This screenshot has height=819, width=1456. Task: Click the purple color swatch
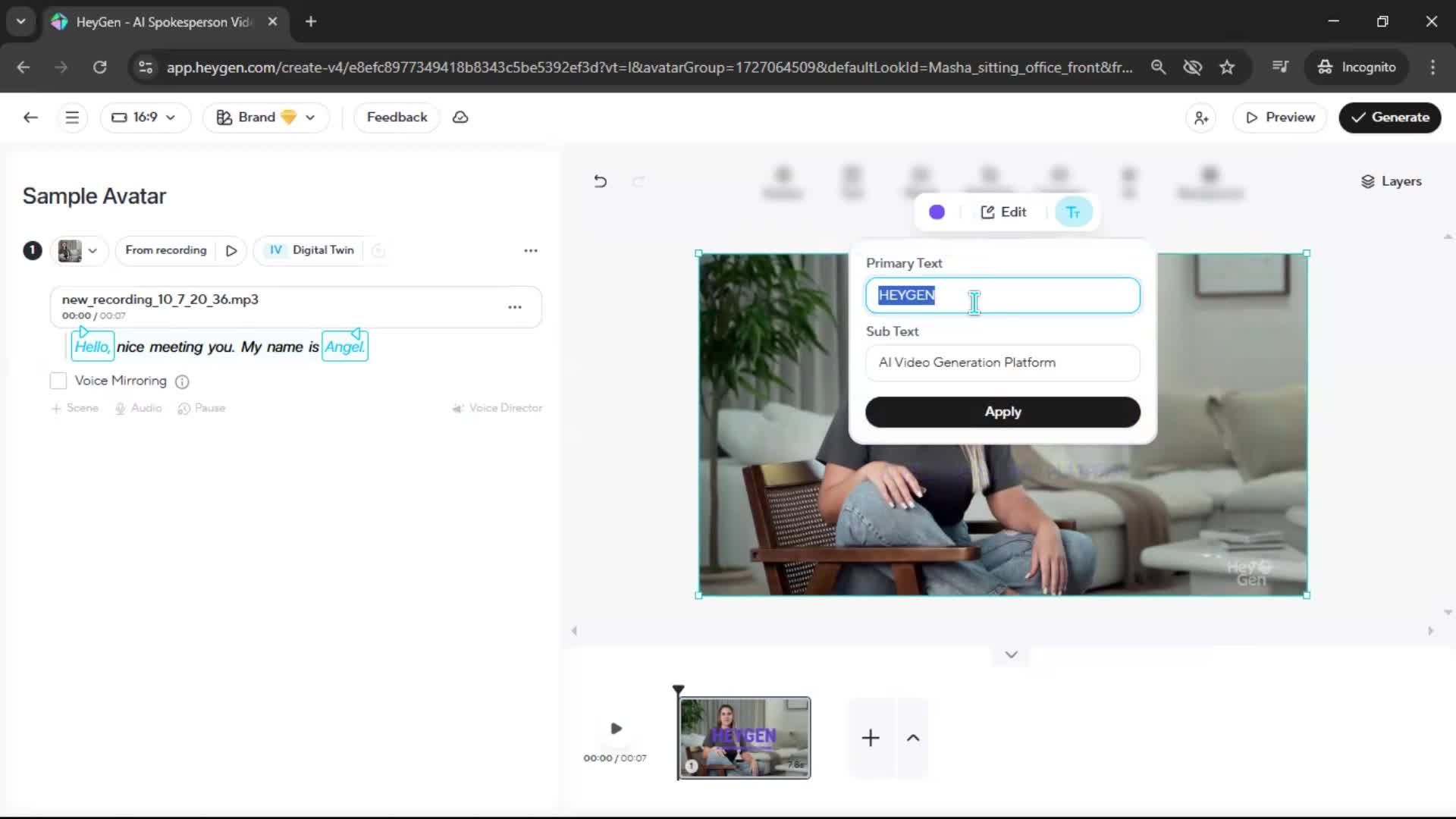point(937,212)
